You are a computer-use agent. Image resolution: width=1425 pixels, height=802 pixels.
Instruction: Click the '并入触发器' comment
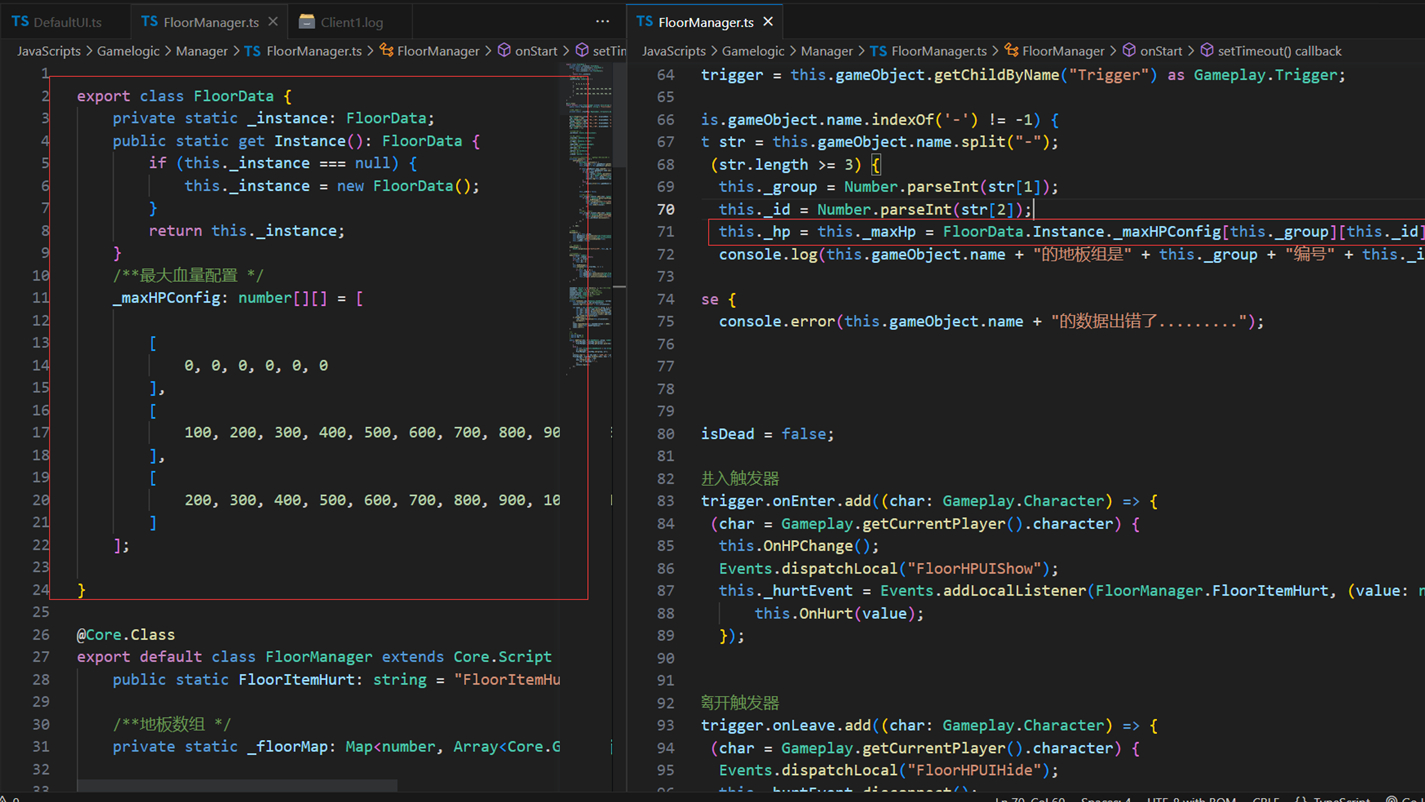[x=740, y=478]
